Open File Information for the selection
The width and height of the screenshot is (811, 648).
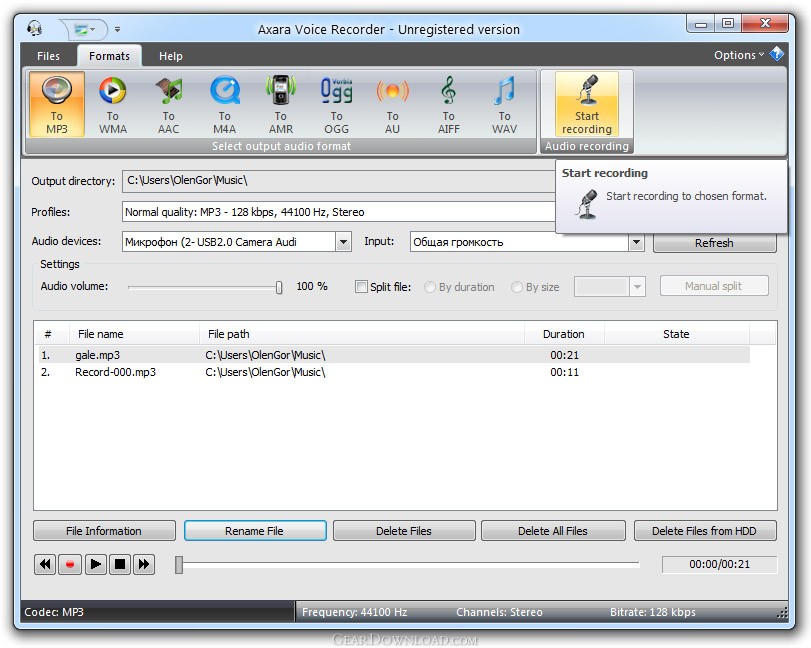tap(104, 531)
